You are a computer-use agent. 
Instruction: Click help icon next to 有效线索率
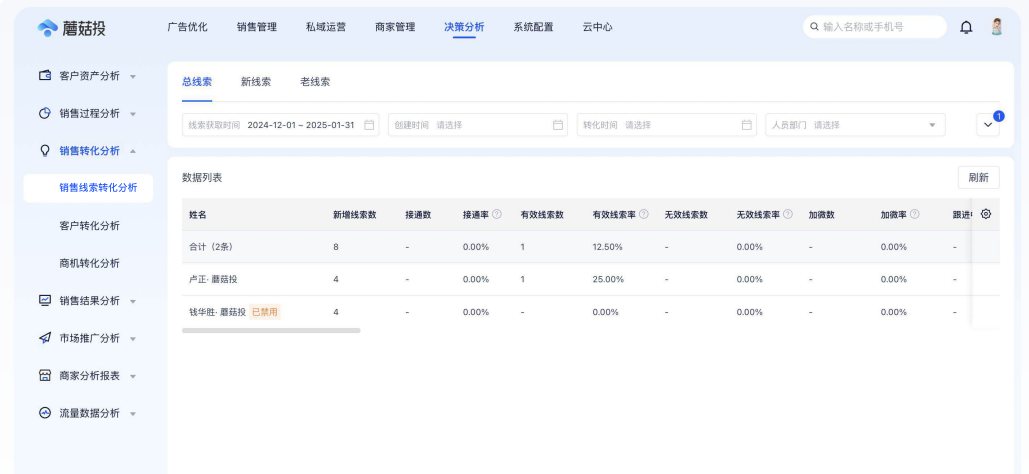click(644, 215)
